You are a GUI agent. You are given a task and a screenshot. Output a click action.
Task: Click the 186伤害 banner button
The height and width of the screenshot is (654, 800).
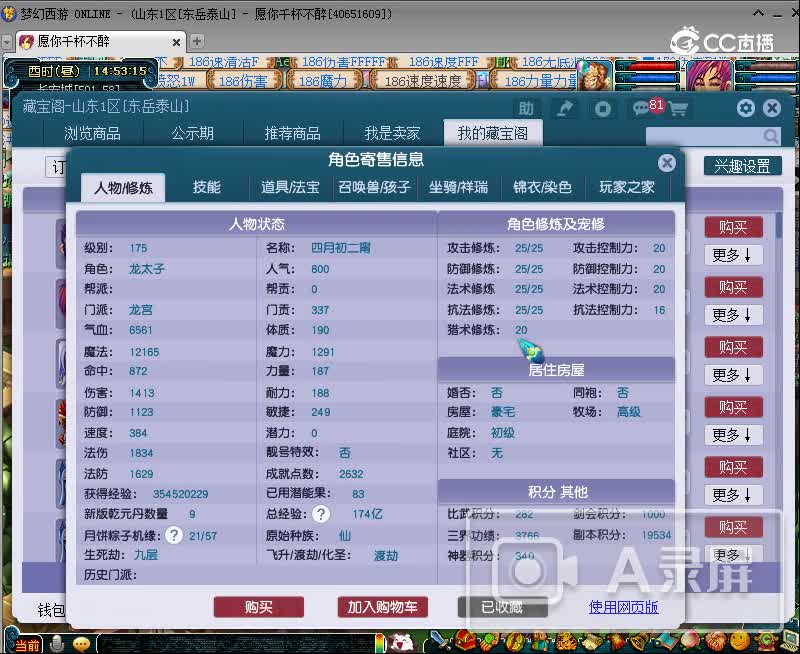243,81
